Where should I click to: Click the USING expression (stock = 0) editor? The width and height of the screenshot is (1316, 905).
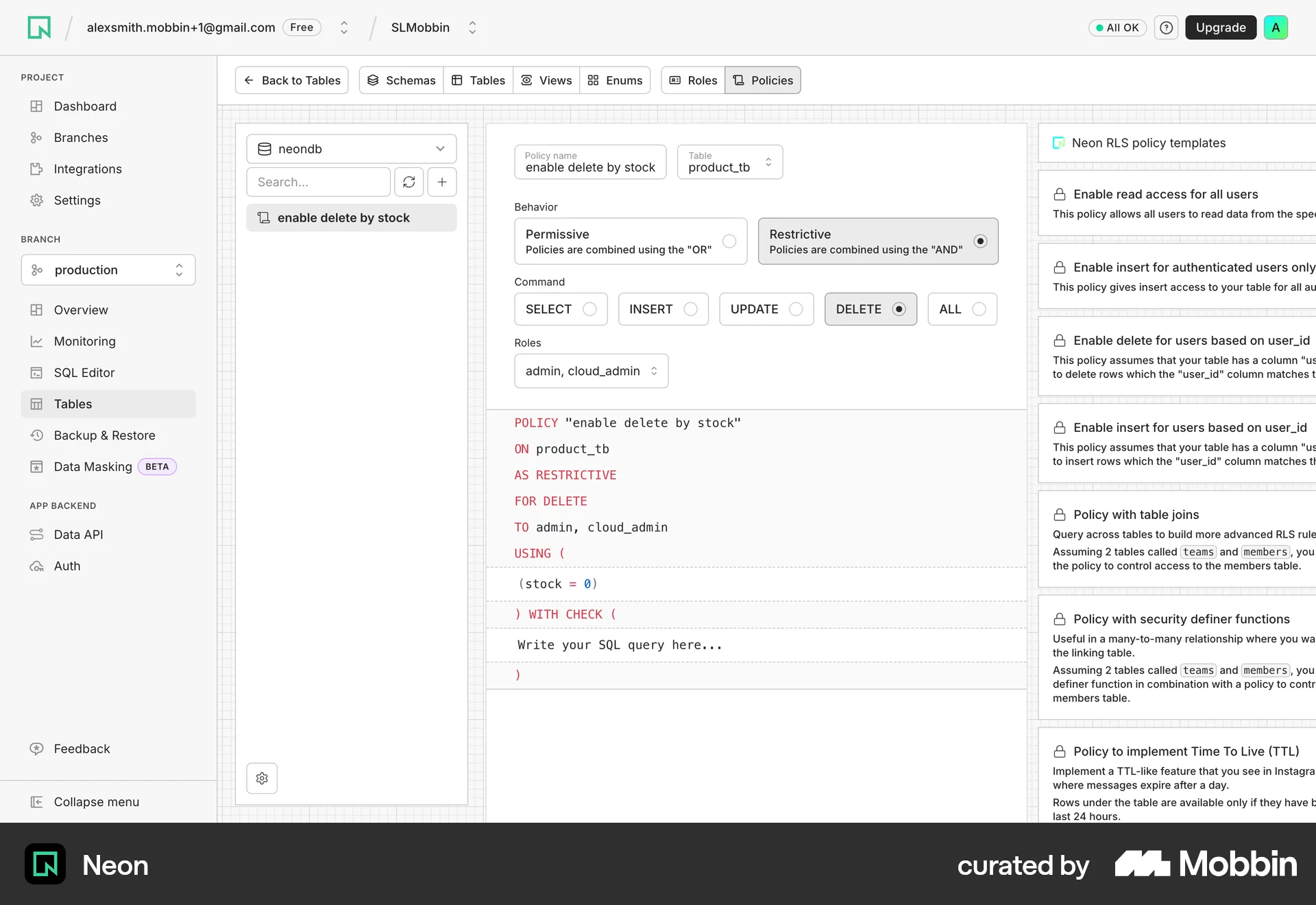pyautogui.click(x=756, y=584)
